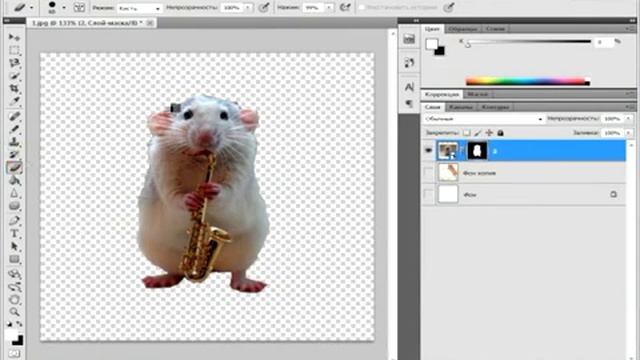Open the brush preset picker arrow
Viewport: 640px width, 360px height.
coord(64,7)
